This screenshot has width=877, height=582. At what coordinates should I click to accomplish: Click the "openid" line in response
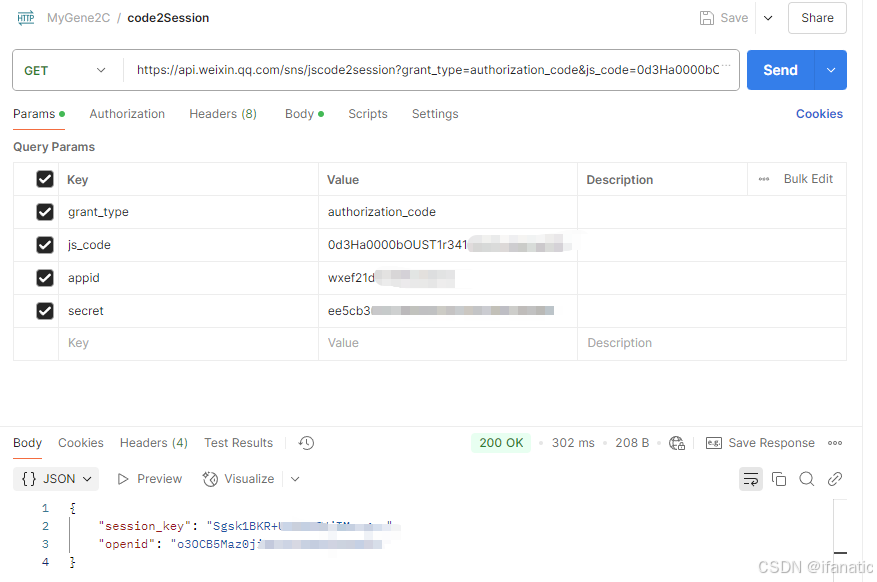point(241,544)
